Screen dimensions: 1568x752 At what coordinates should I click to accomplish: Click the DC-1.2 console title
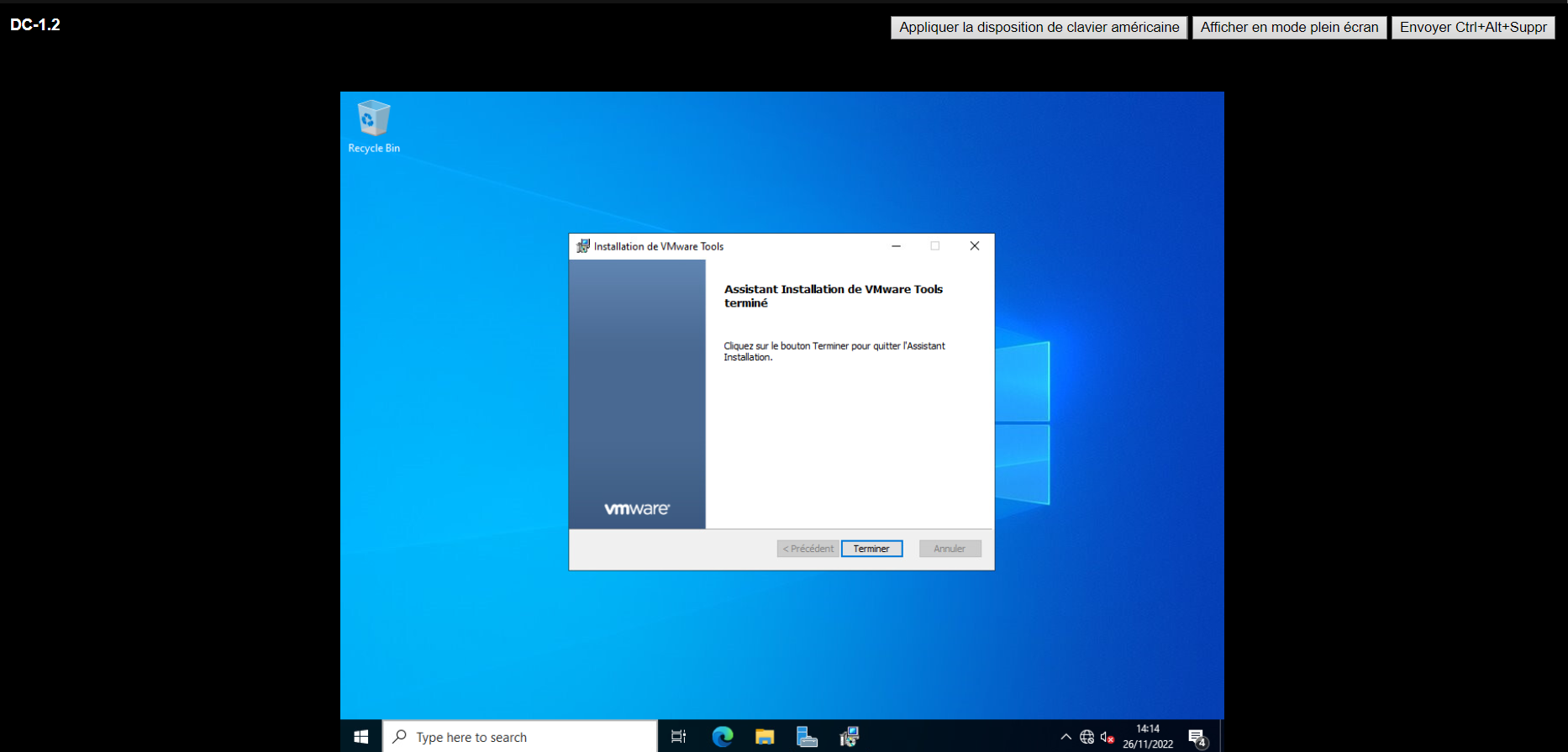click(x=35, y=24)
